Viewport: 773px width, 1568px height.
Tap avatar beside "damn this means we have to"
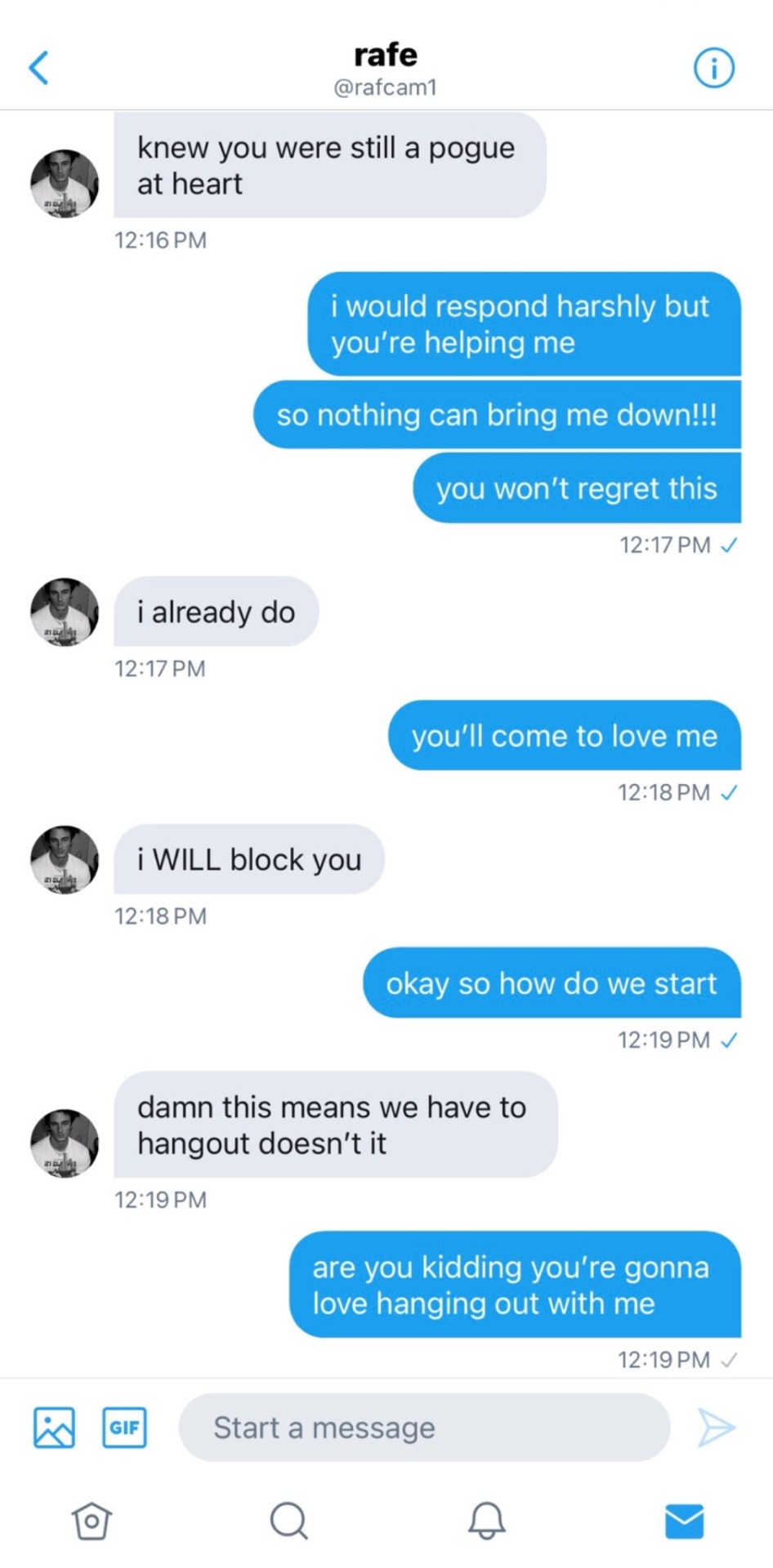65,1143
